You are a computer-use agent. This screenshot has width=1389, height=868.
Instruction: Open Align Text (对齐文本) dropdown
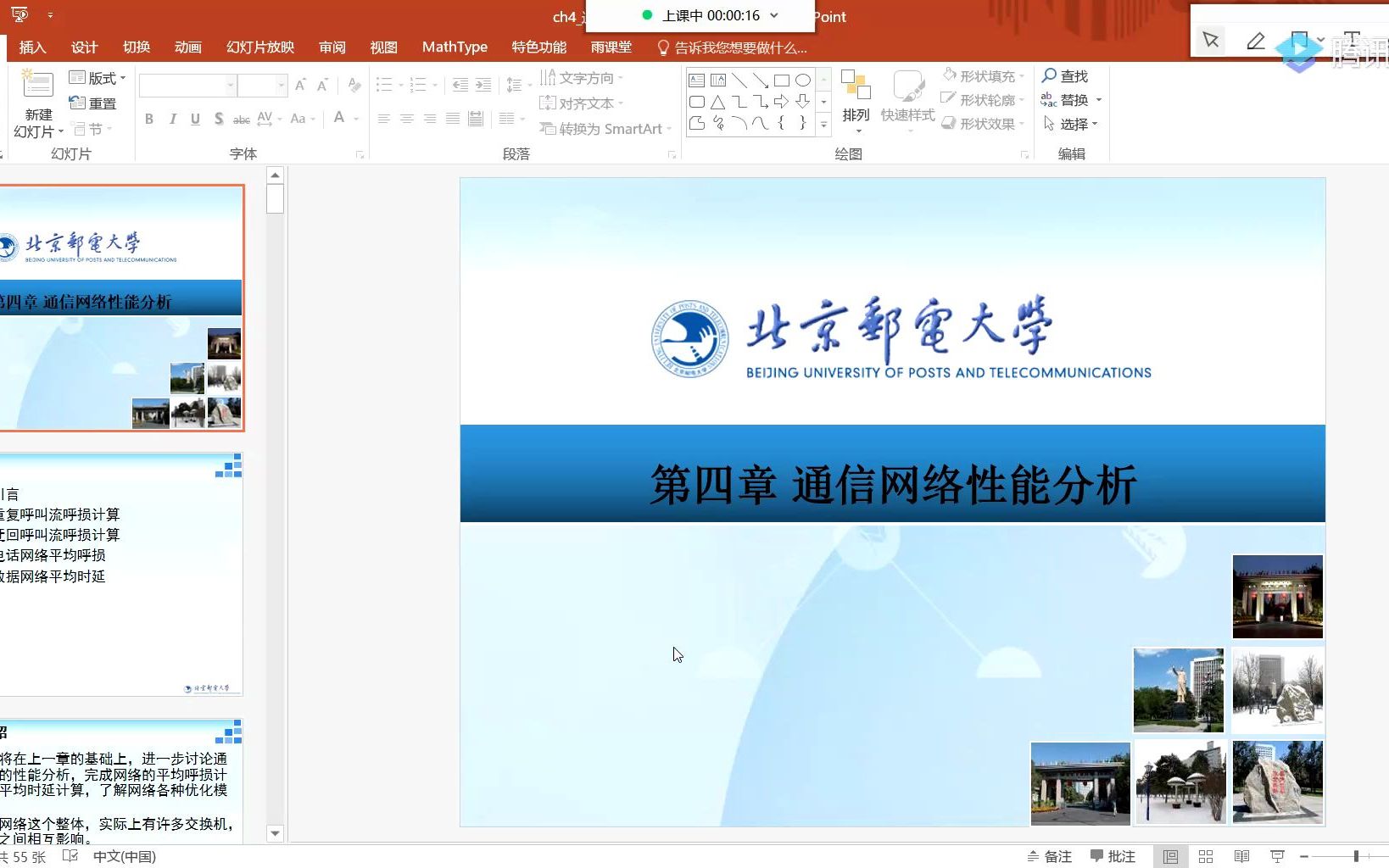[x=582, y=103]
